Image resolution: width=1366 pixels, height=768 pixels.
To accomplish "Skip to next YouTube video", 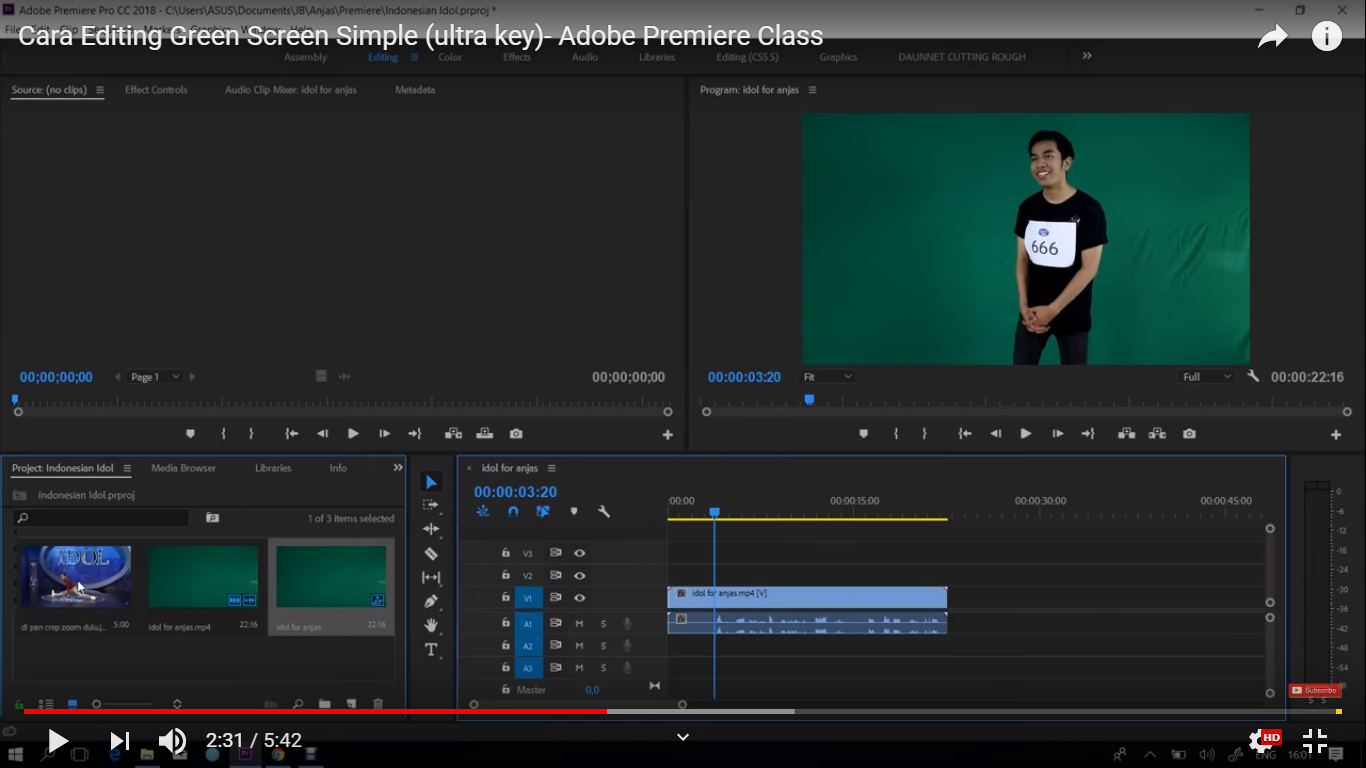I will 120,741.
